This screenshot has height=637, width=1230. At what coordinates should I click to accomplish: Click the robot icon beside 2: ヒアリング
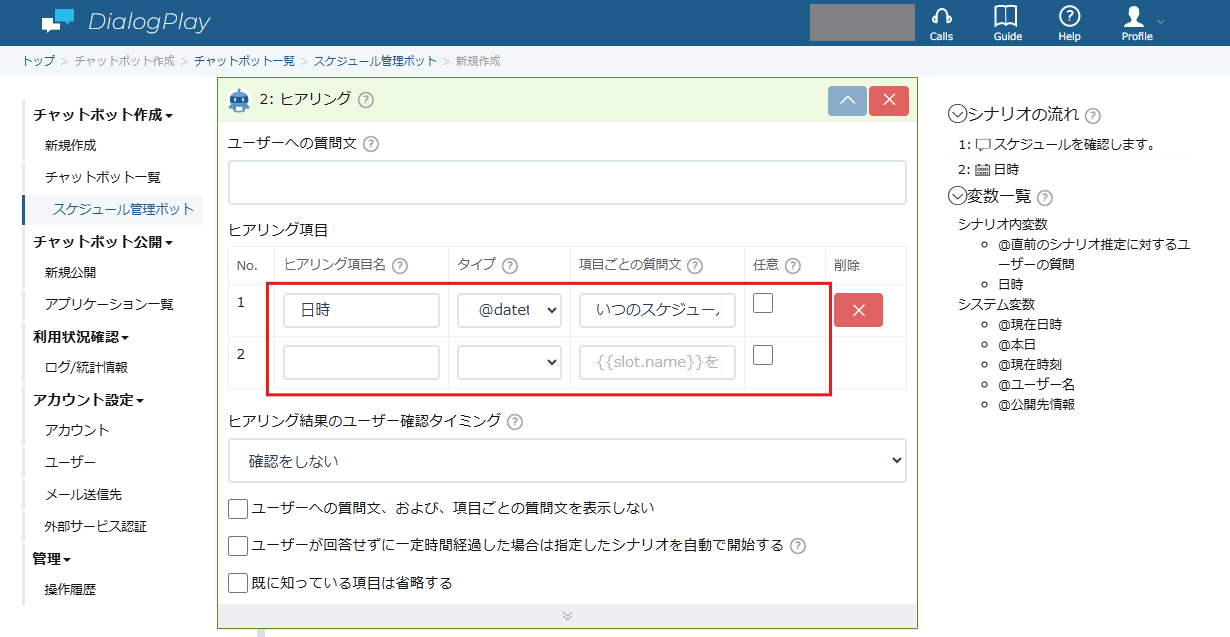[239, 100]
